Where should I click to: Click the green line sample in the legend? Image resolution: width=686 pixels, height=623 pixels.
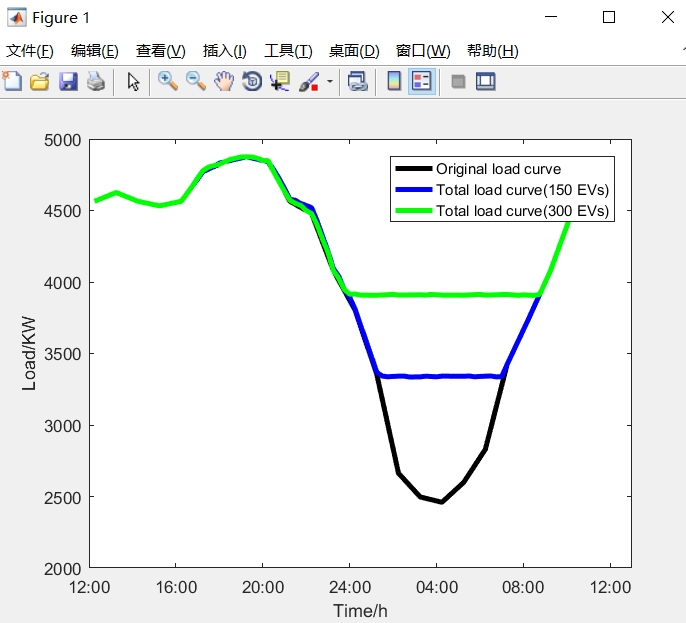pyautogui.click(x=414, y=210)
